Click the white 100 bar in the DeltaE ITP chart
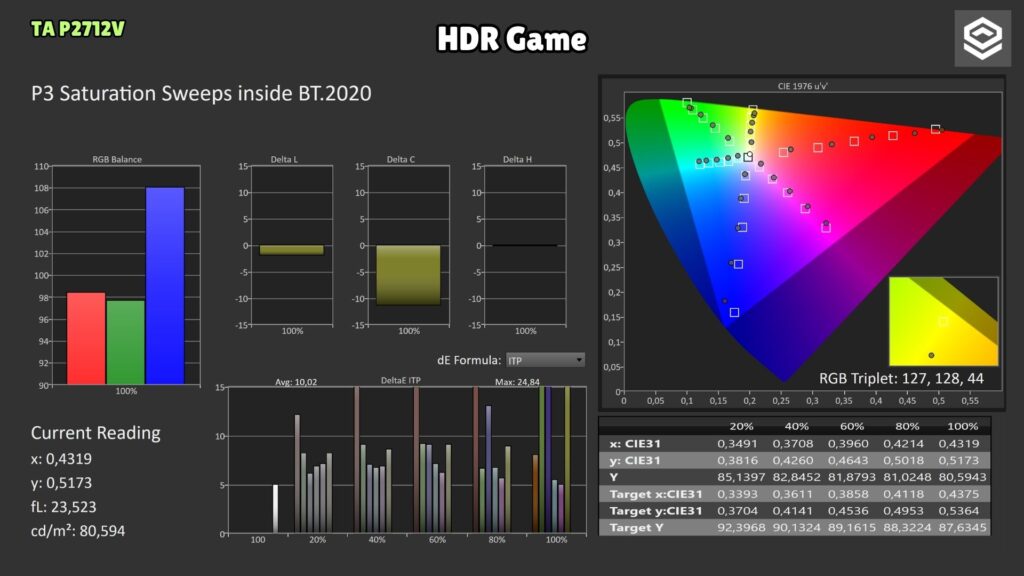The image size is (1024, 576). (276, 509)
